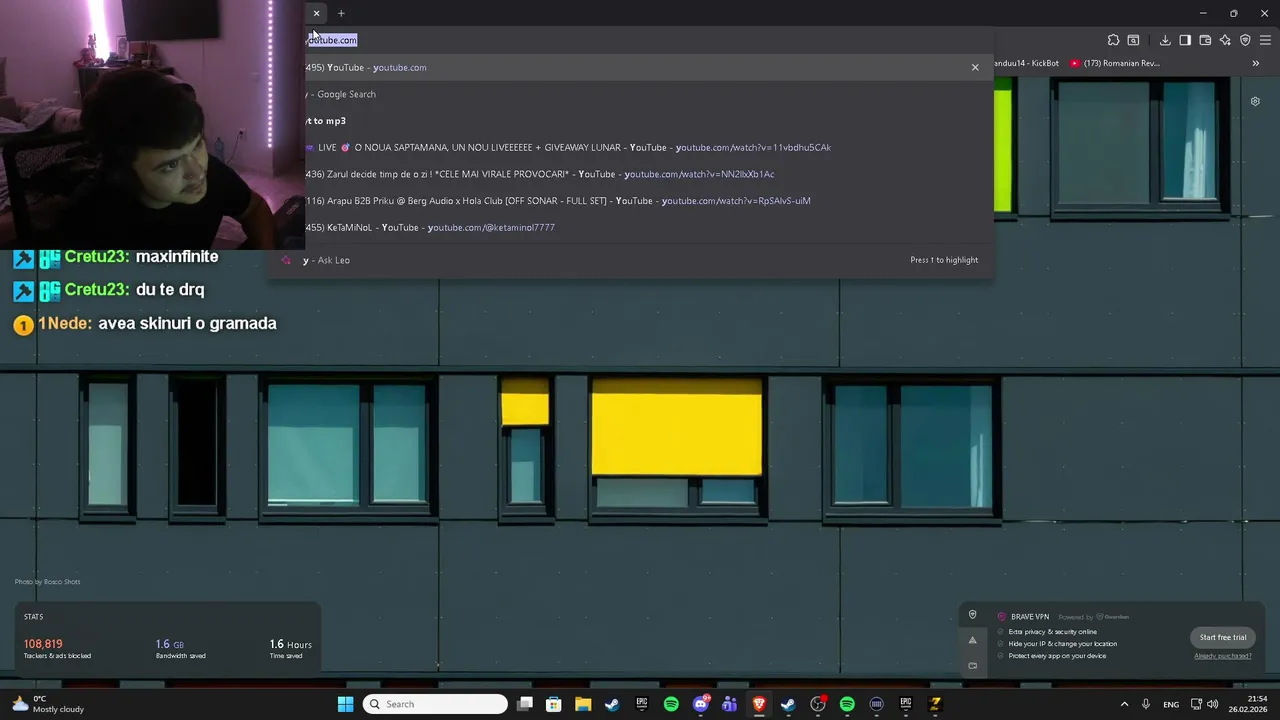The image size is (1280, 720).
Task: Open the yellow Z app on taskbar
Action: coord(935,704)
